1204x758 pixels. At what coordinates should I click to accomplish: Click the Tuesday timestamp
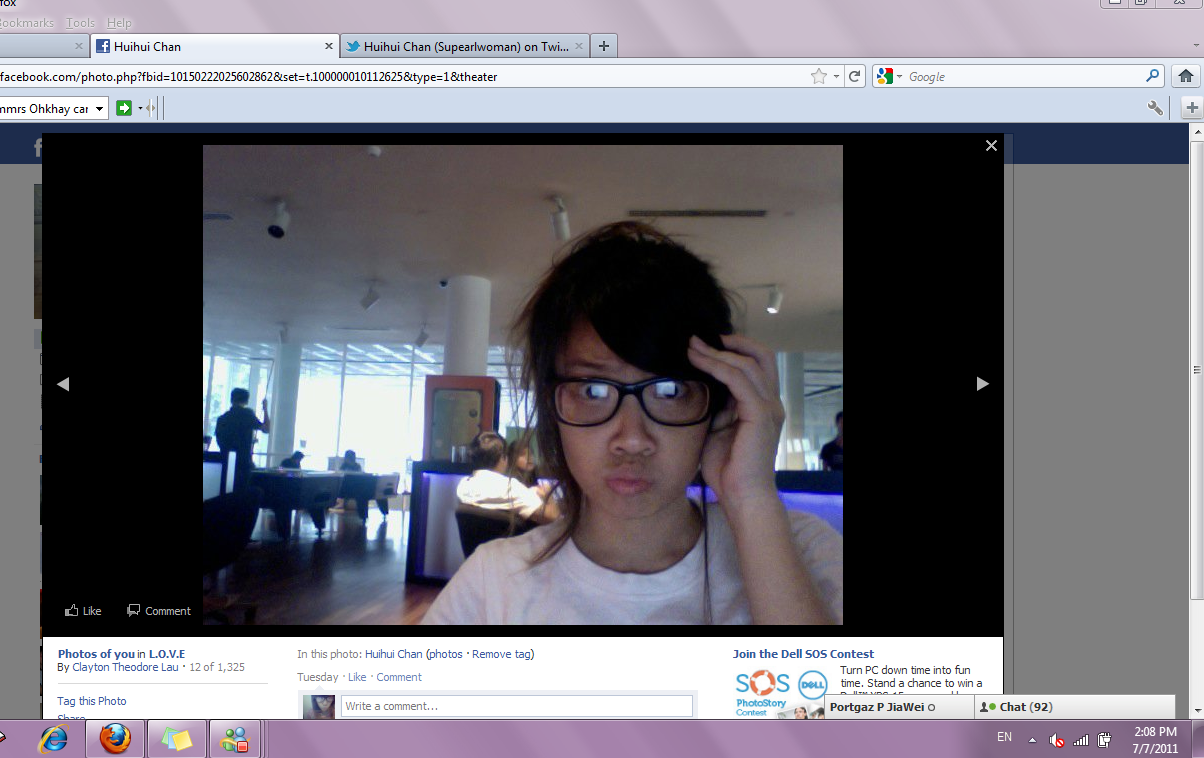tap(317, 677)
